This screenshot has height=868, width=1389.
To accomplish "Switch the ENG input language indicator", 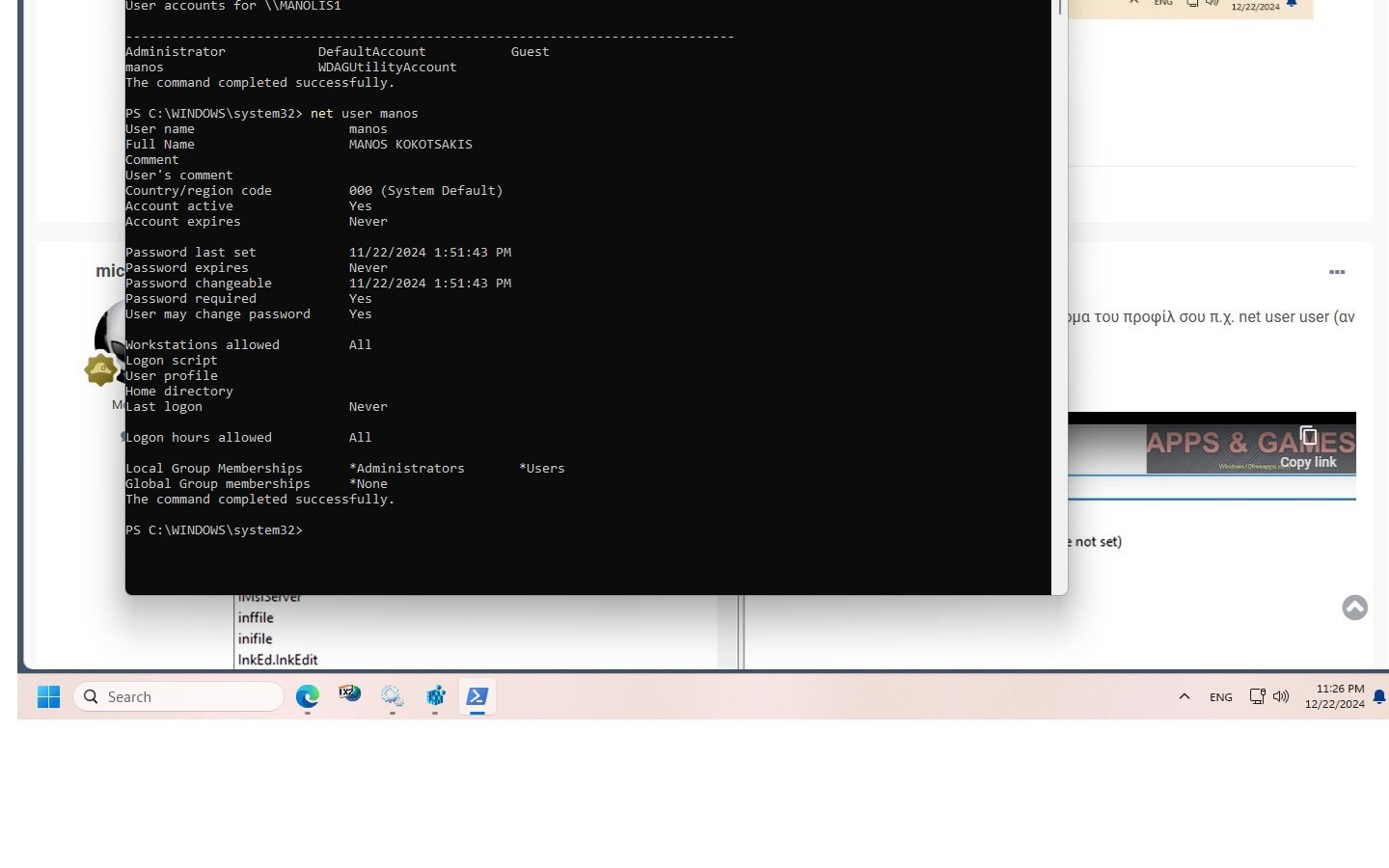I will [x=1221, y=697].
